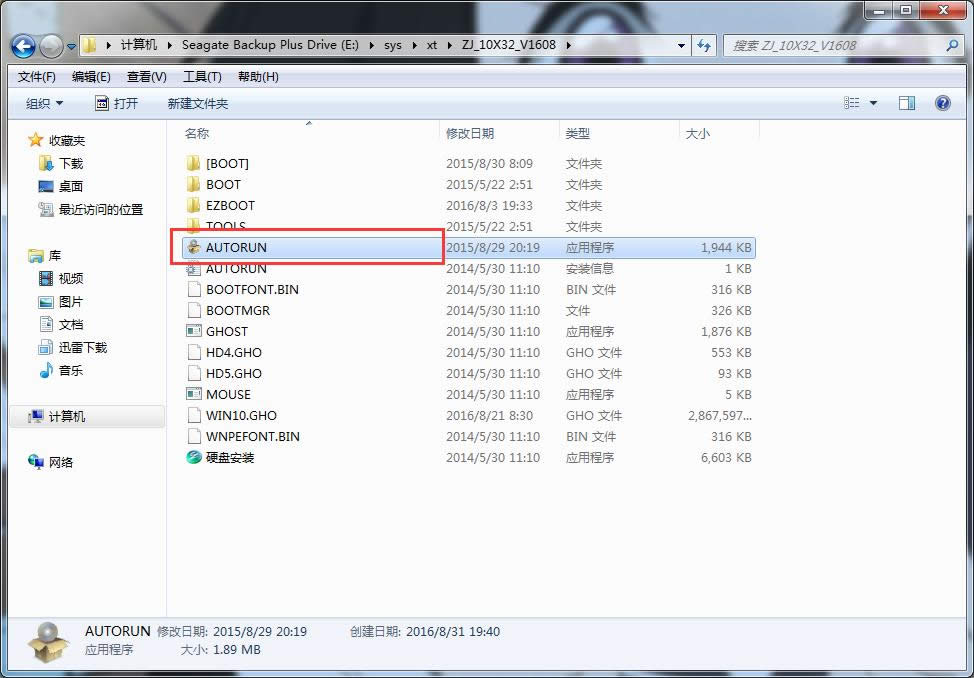The image size is (974, 678).
Task: Select the HD4.GHO file icon
Action: (x=194, y=352)
